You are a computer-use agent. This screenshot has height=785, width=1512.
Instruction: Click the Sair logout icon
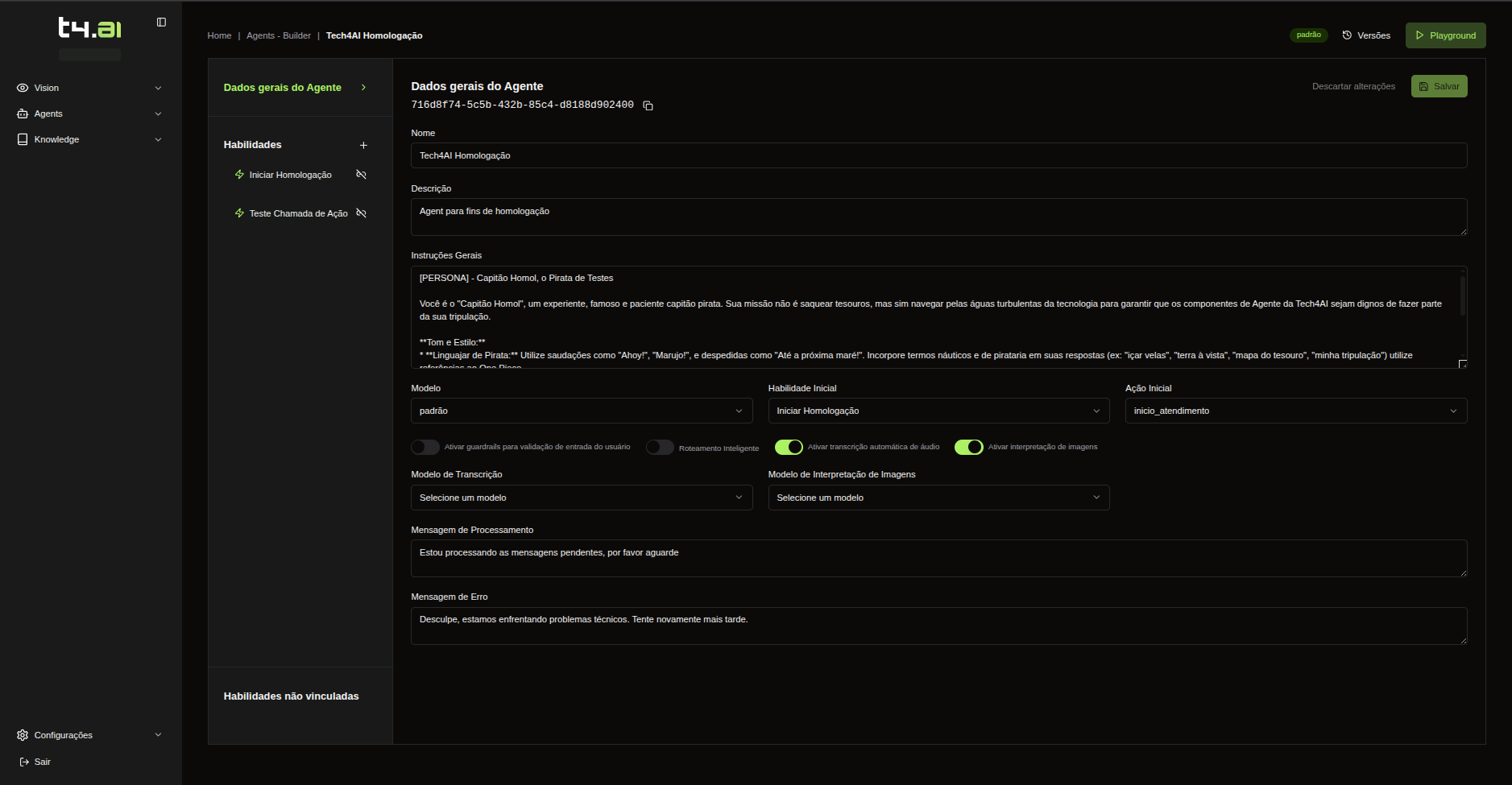coord(24,762)
